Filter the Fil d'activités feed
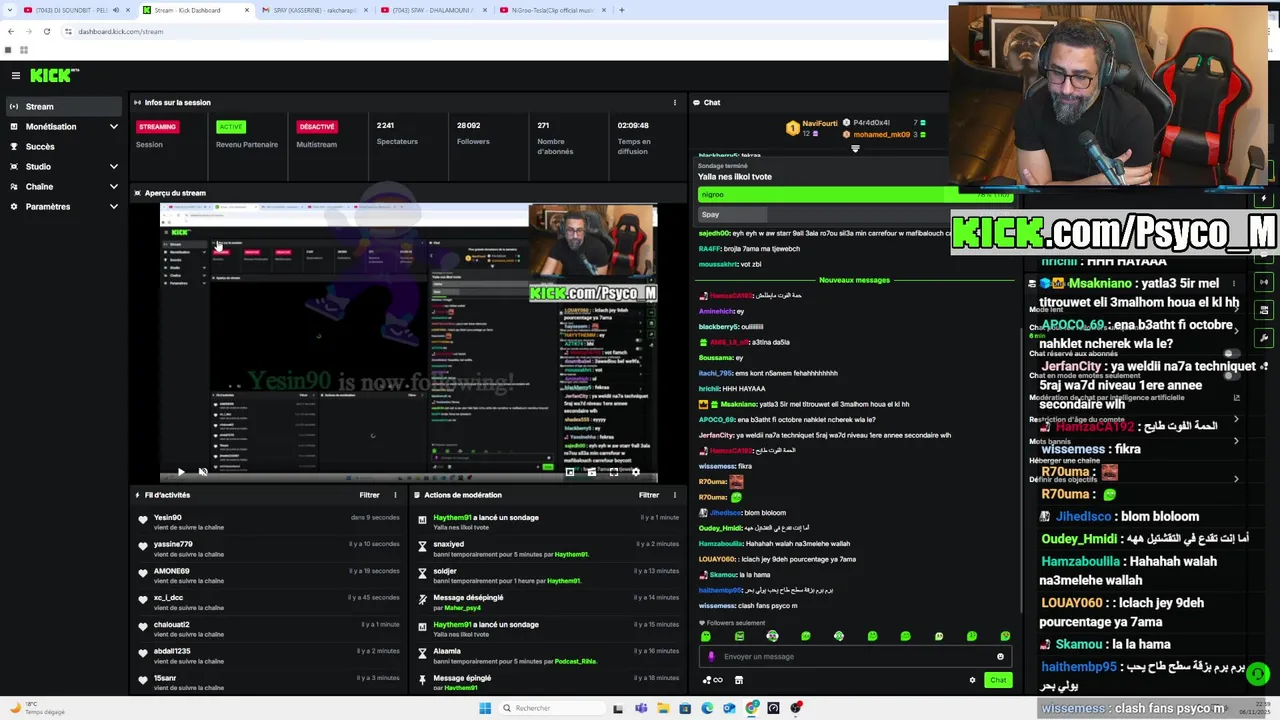Viewport: 1280px width, 720px height. 369,495
